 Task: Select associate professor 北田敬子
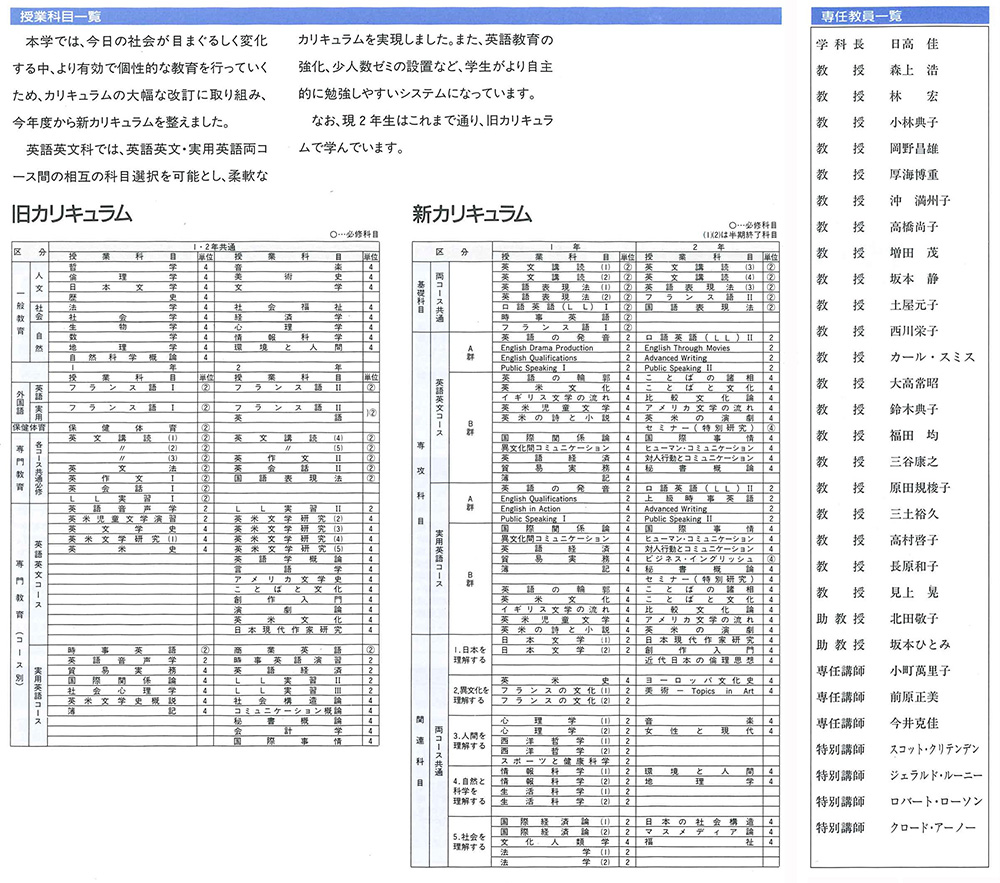[914, 619]
